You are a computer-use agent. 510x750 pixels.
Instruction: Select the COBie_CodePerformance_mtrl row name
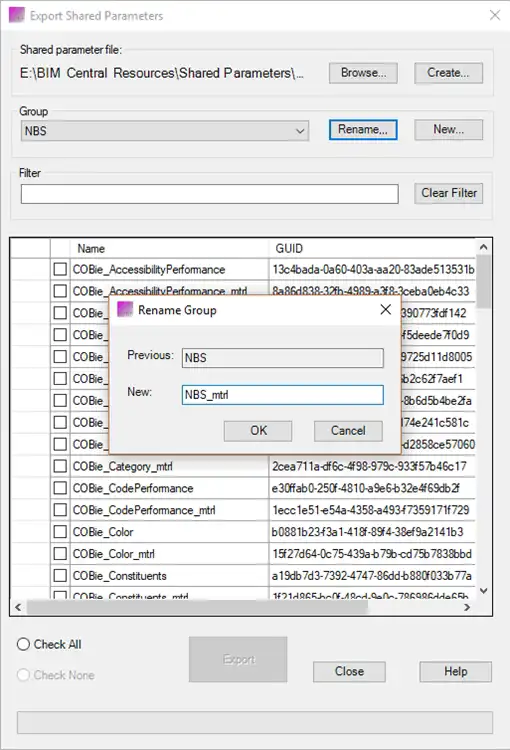point(144,510)
